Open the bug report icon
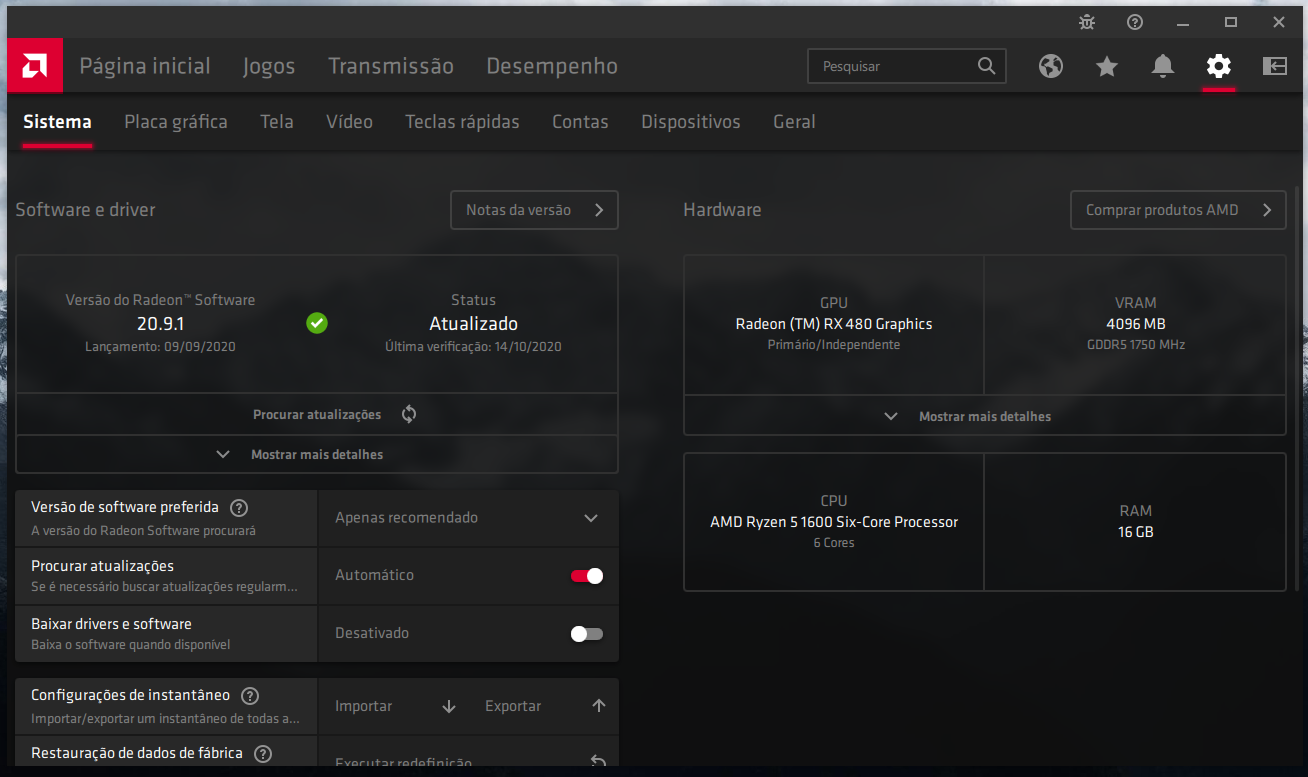This screenshot has height=777, width=1308. pyautogui.click(x=1087, y=22)
